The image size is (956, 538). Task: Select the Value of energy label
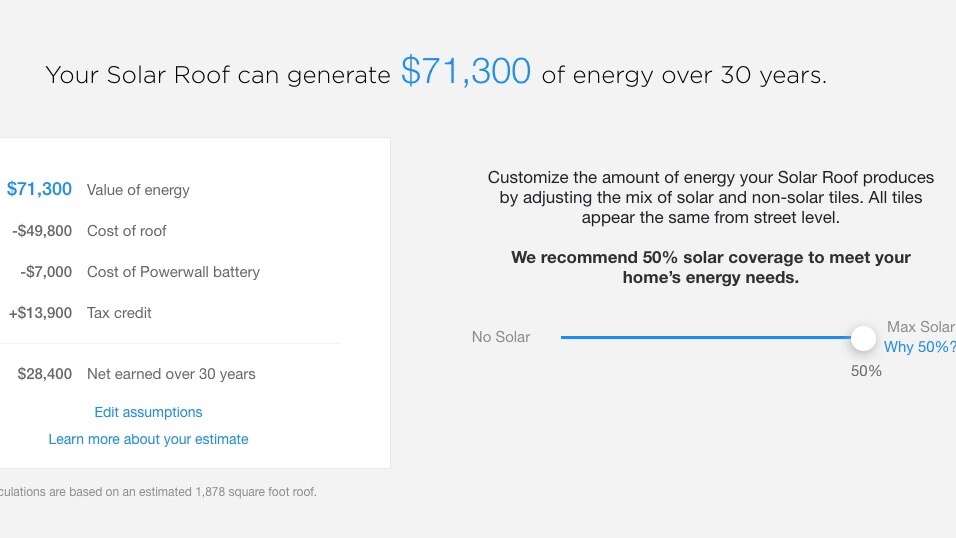click(138, 190)
